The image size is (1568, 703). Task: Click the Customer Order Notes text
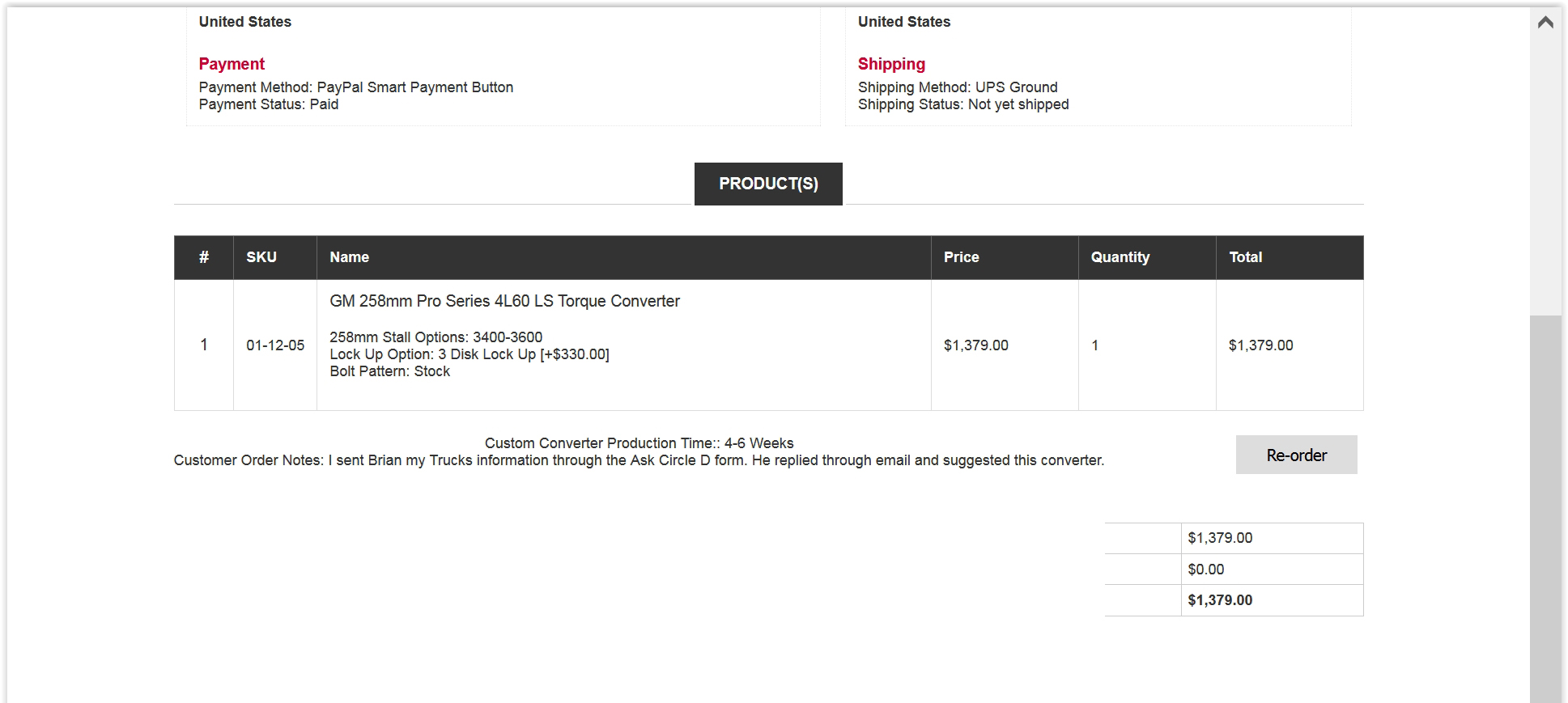(x=639, y=460)
